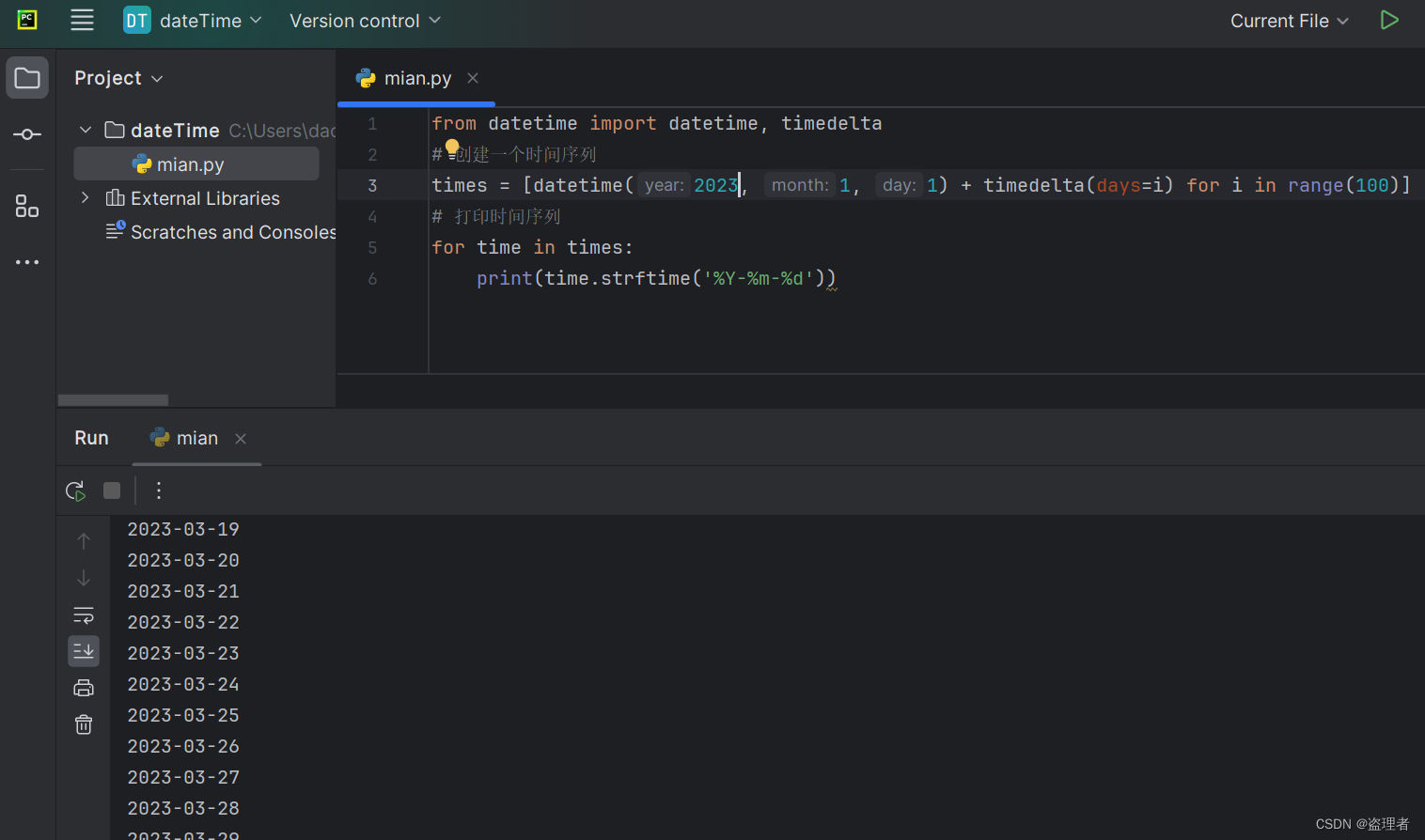The height and width of the screenshot is (840, 1425).
Task: Jump up the stack trace arrow
Action: coord(84,541)
